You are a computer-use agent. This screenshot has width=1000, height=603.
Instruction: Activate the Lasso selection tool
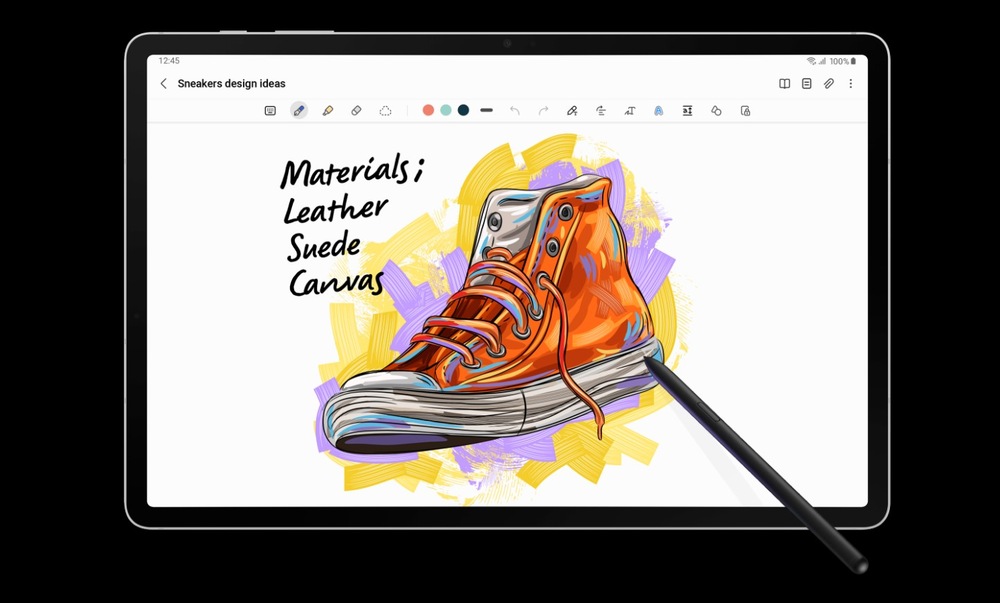(385, 110)
